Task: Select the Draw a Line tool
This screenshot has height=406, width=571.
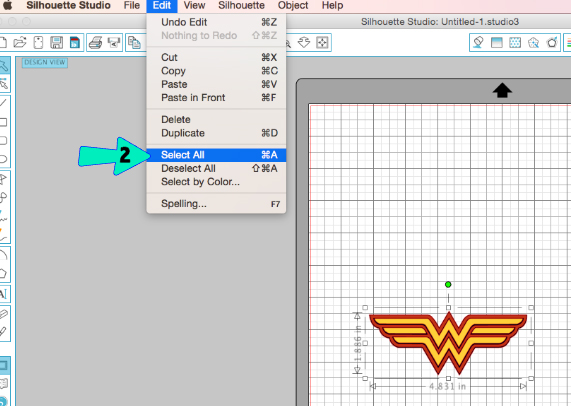Action: click(4, 103)
